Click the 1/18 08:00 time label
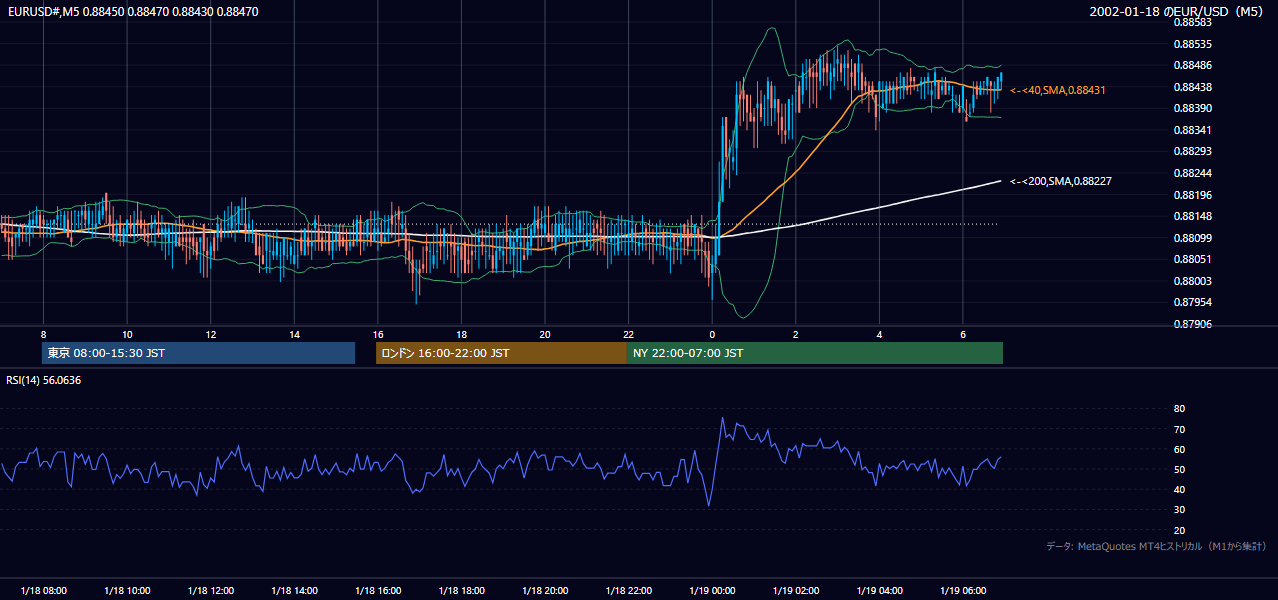Image resolution: width=1278 pixels, height=600 pixels. 43,591
